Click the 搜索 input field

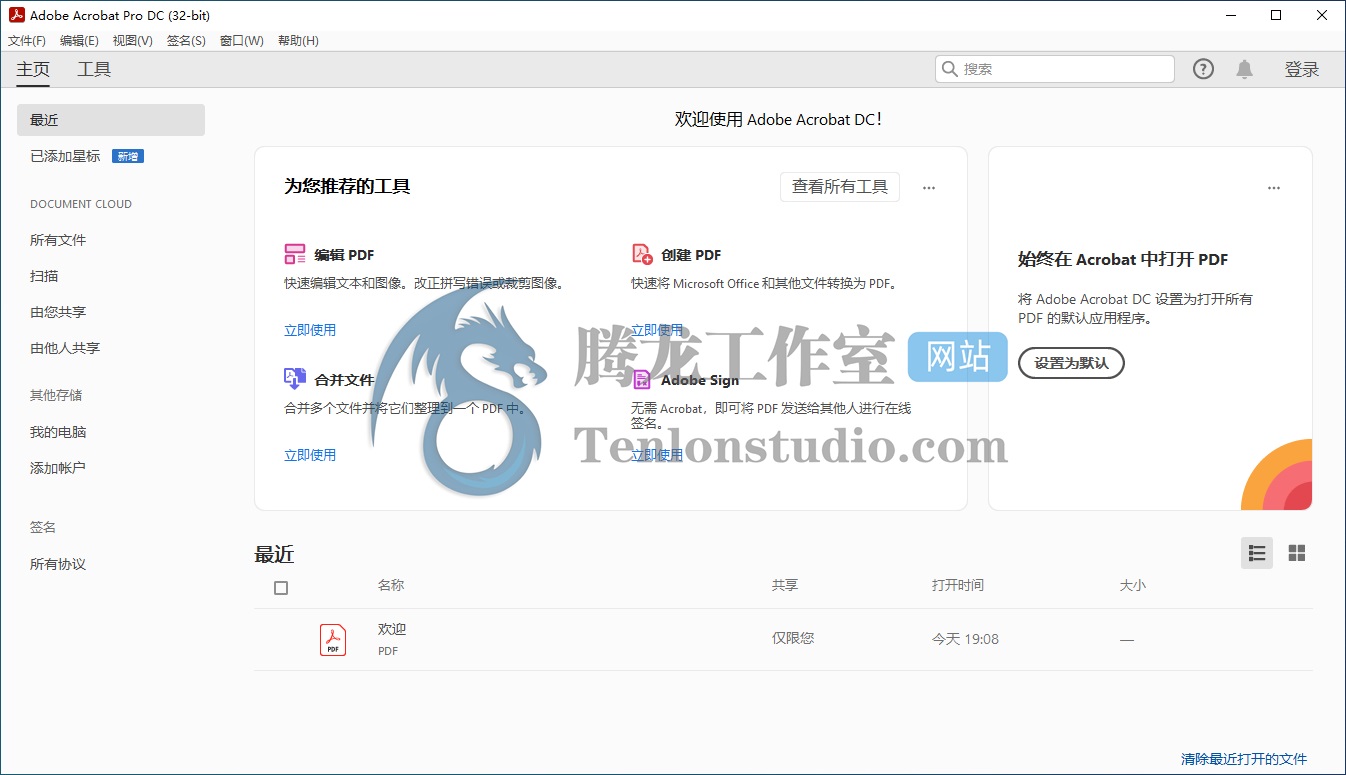(x=1054, y=69)
